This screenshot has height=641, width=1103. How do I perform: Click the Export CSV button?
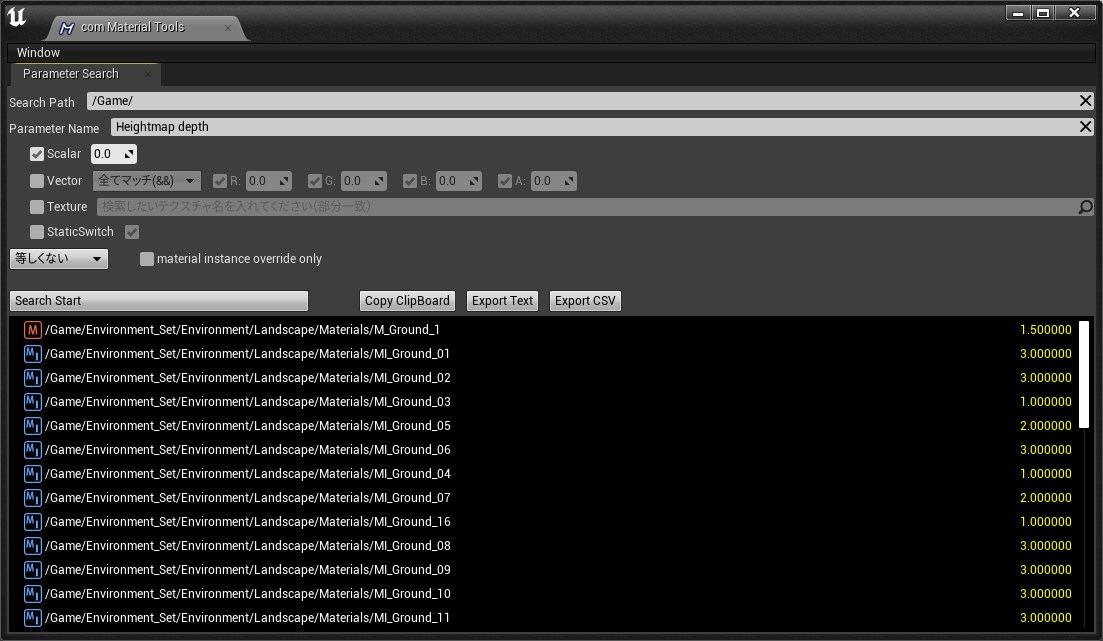tap(585, 301)
